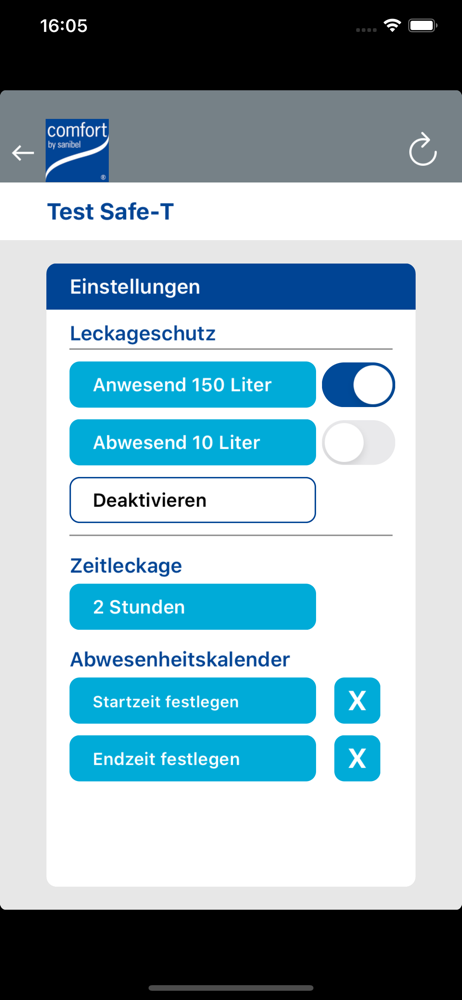Tap the cellular signal dots

366,29
